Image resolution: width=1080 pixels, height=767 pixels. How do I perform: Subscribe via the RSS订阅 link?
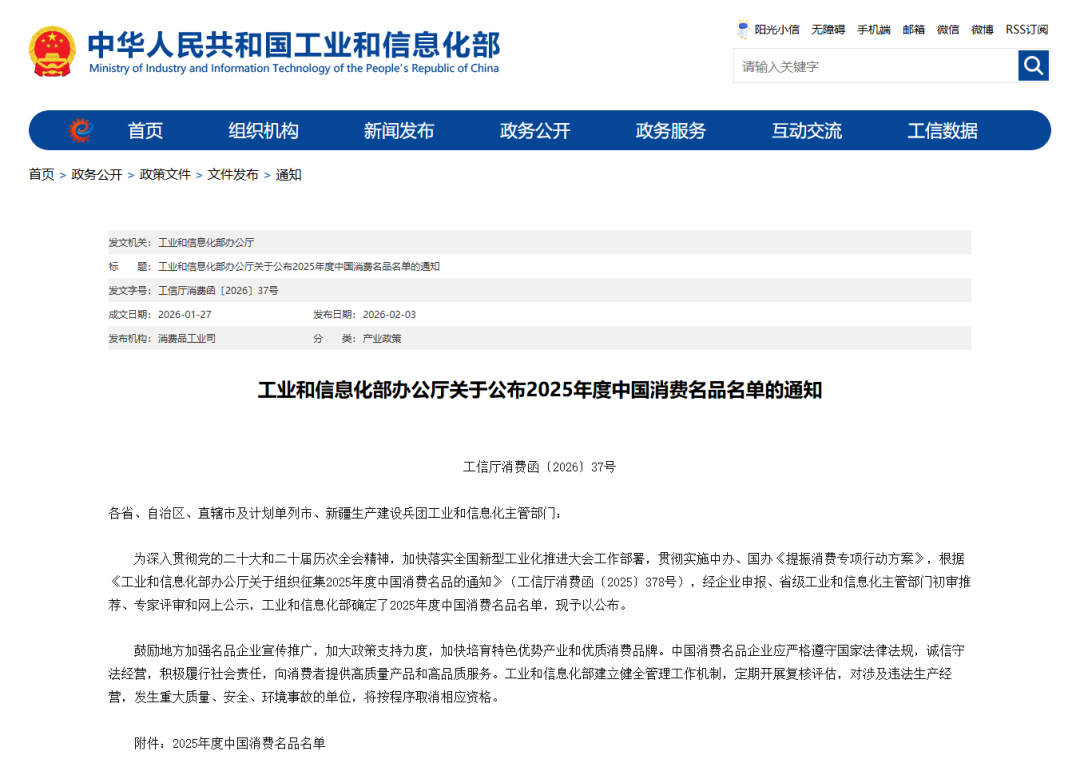coord(1026,30)
